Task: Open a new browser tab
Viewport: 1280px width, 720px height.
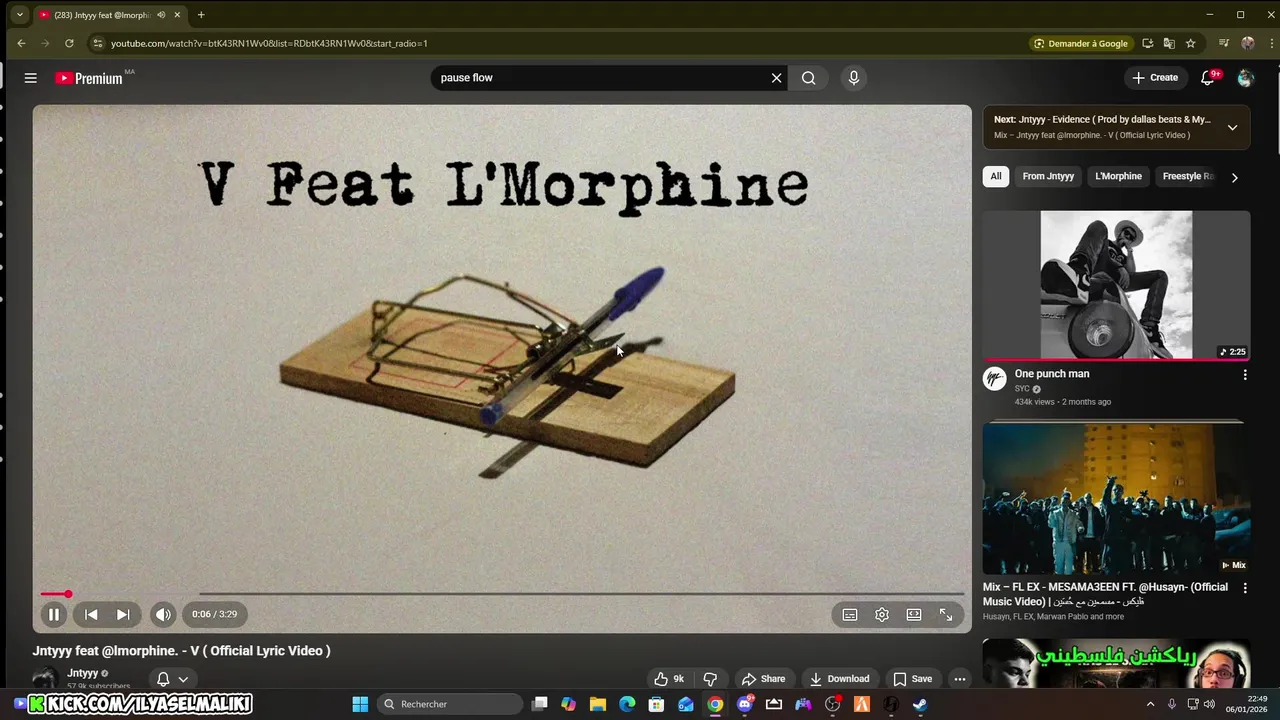Action: [x=201, y=15]
